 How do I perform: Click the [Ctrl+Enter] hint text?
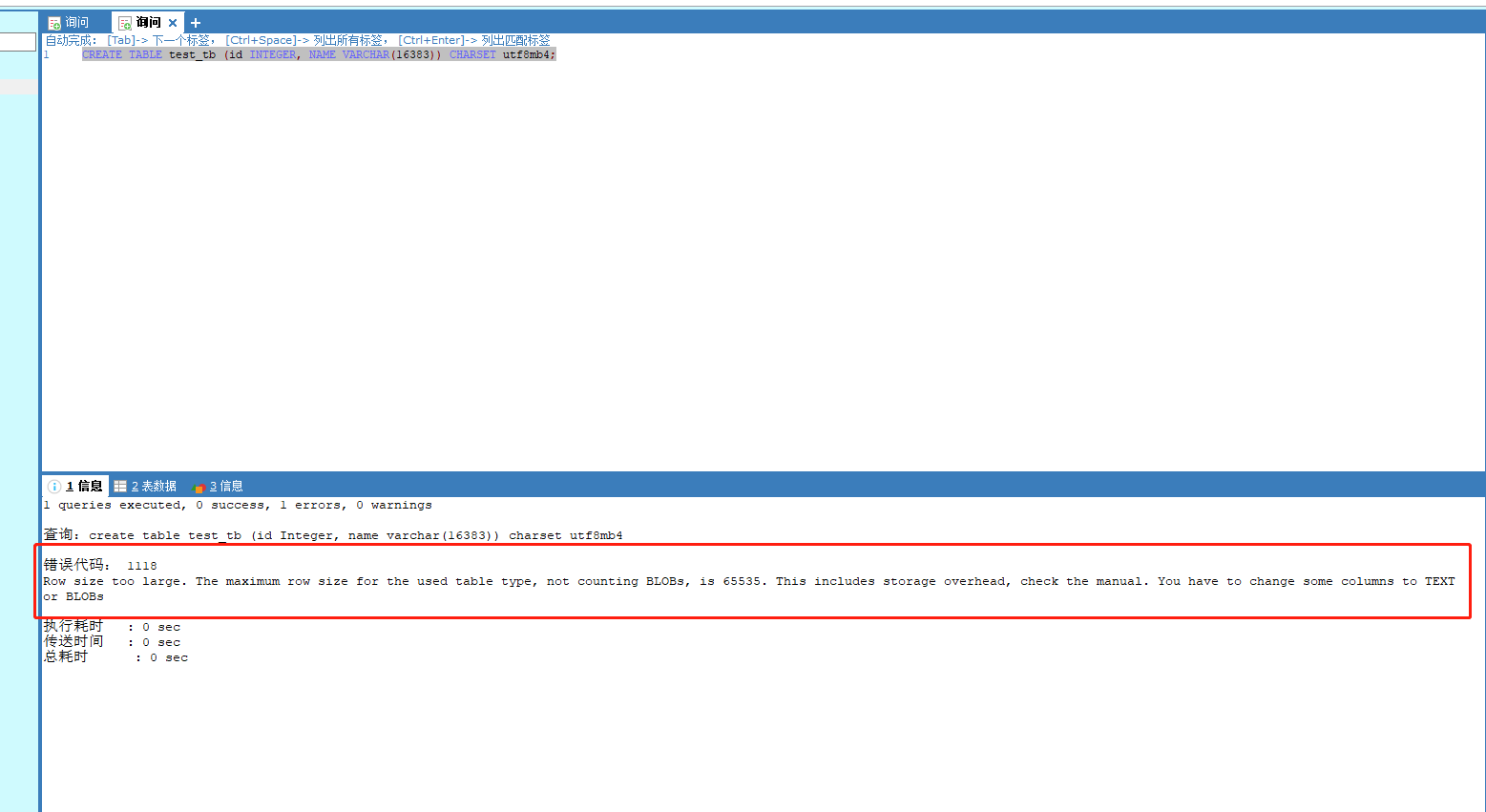(x=431, y=40)
